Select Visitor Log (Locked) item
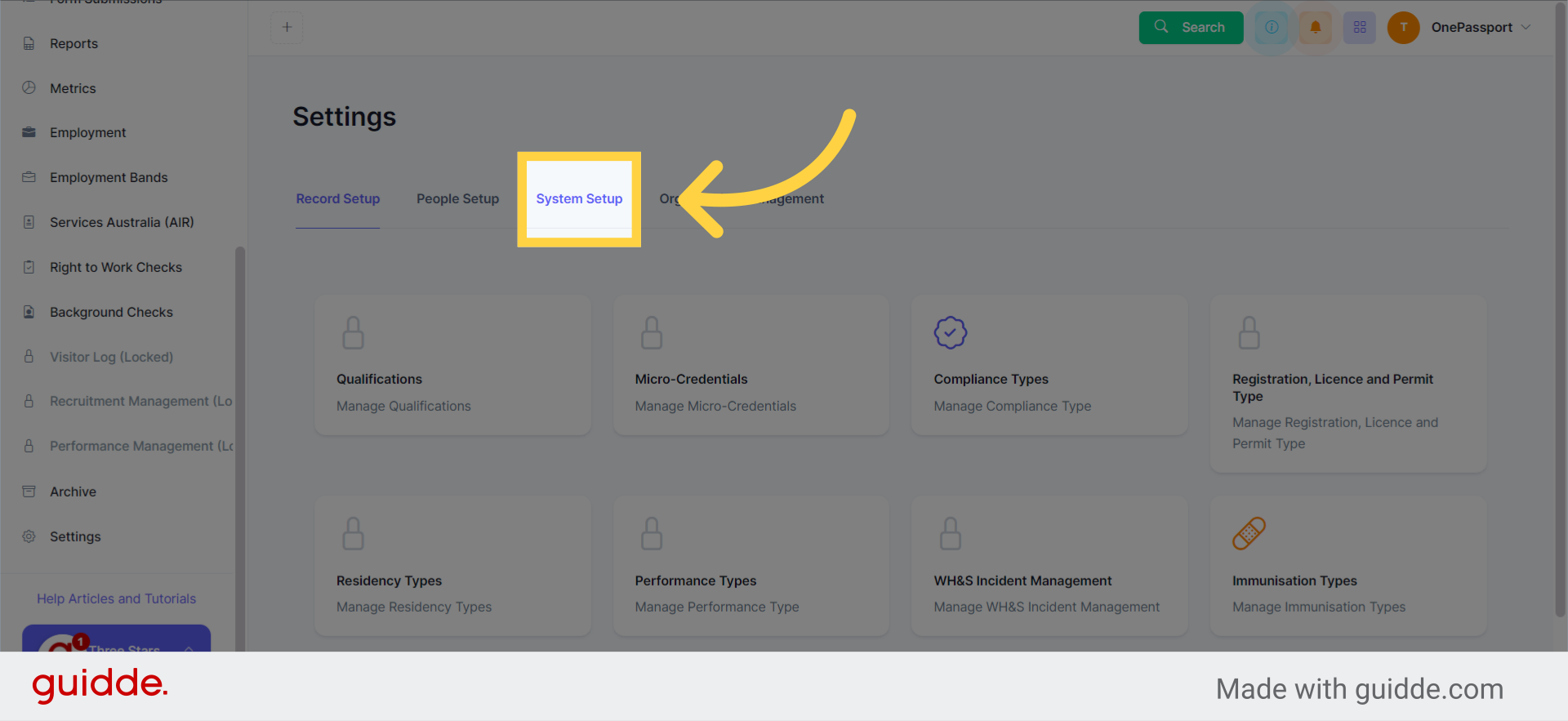1568x721 pixels. [x=111, y=357]
